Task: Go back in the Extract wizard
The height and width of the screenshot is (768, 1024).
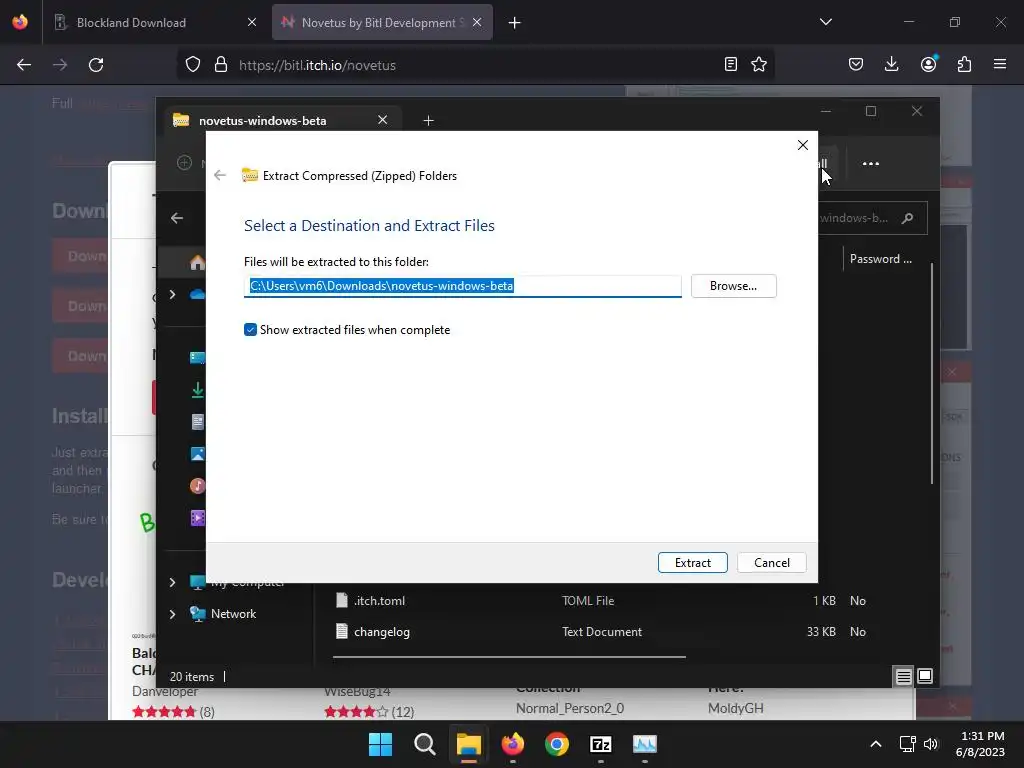Action: (220, 175)
